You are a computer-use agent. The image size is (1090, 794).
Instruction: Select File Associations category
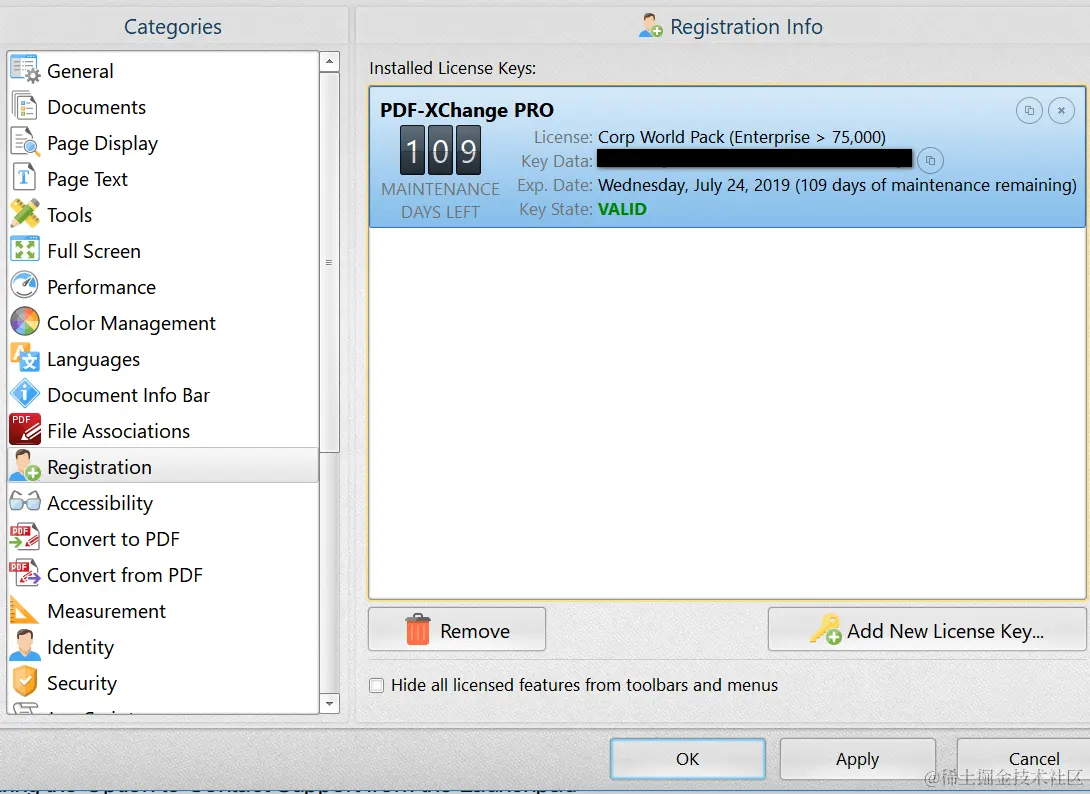click(163, 431)
